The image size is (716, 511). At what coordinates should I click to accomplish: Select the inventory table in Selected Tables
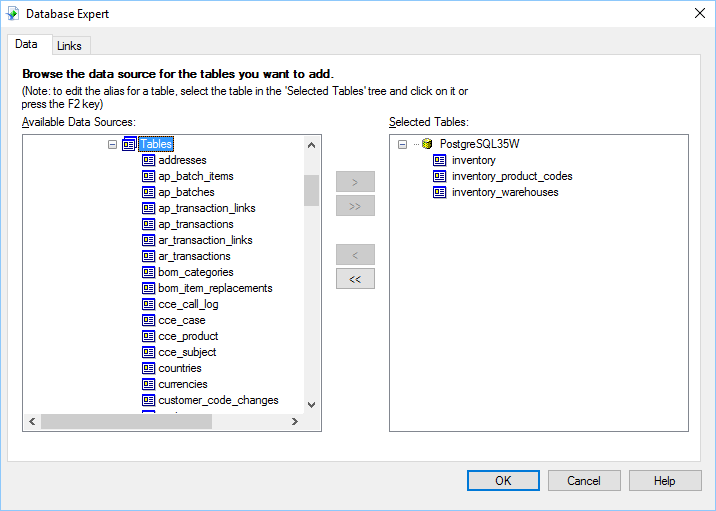click(473, 160)
